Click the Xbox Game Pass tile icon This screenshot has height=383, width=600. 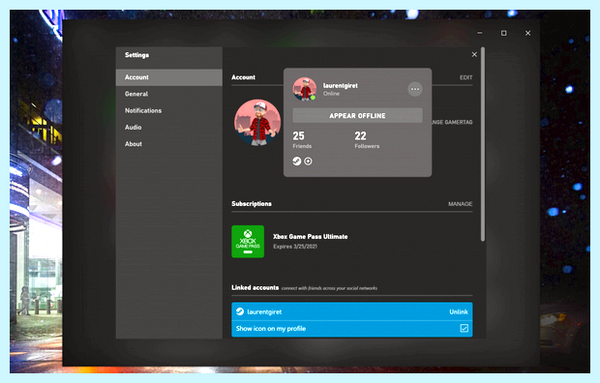(x=248, y=241)
